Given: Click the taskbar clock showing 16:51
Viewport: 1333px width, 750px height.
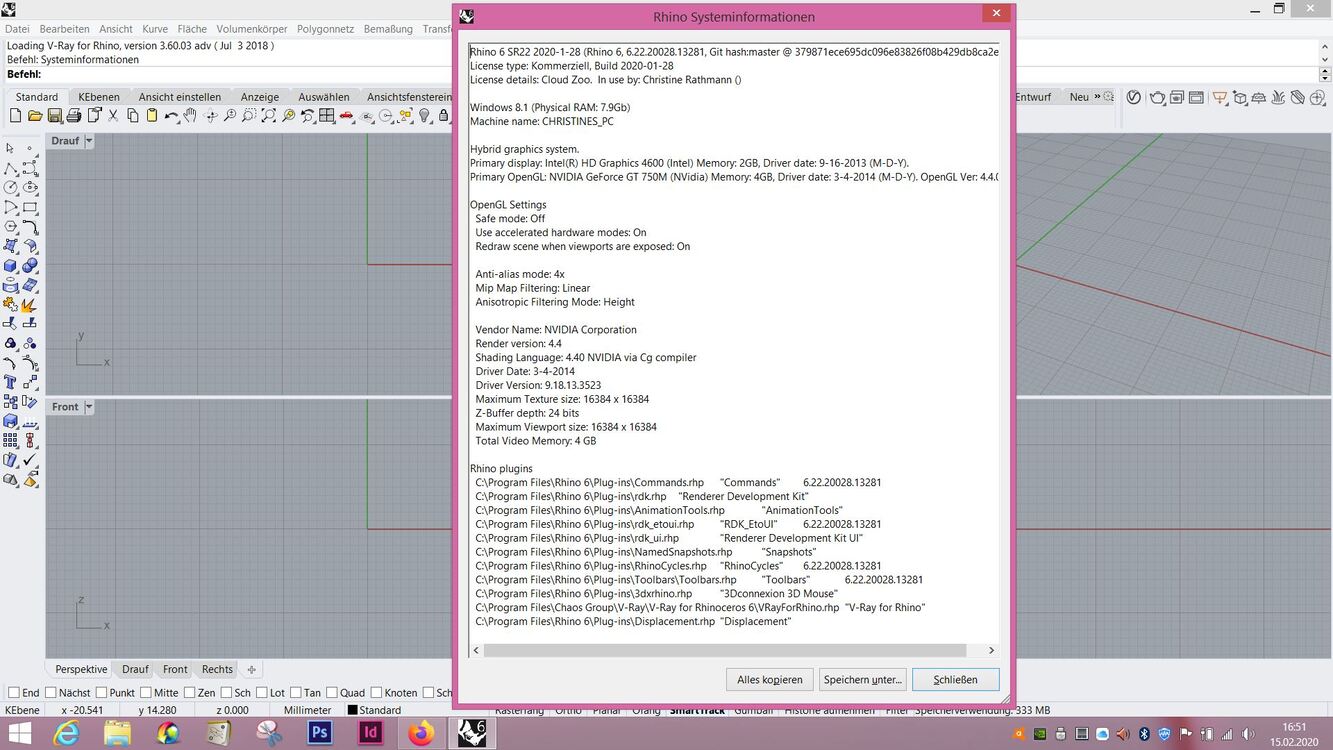Looking at the screenshot, I should click(x=1295, y=727).
